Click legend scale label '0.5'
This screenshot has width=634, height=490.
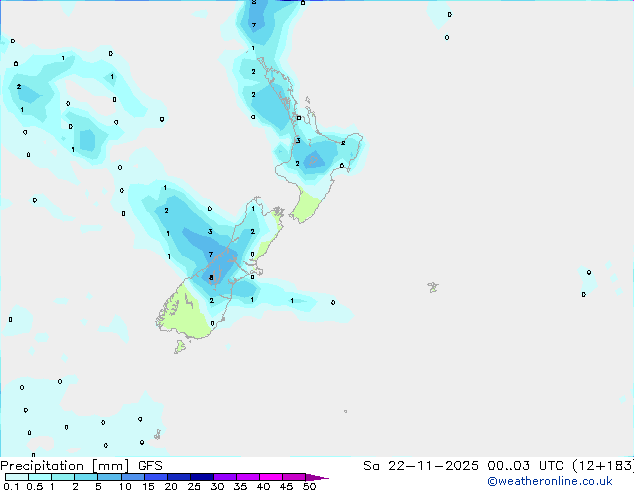pos(35,486)
